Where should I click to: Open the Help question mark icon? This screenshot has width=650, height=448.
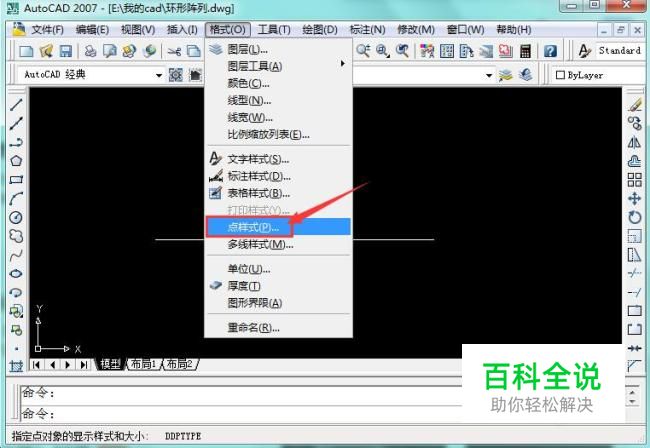point(550,51)
